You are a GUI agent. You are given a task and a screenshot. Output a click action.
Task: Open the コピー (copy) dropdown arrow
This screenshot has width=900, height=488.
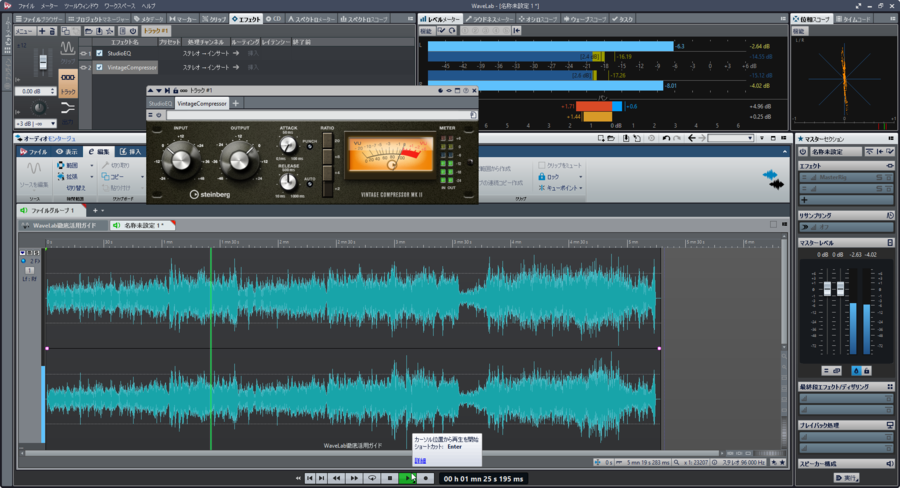[x=142, y=177]
